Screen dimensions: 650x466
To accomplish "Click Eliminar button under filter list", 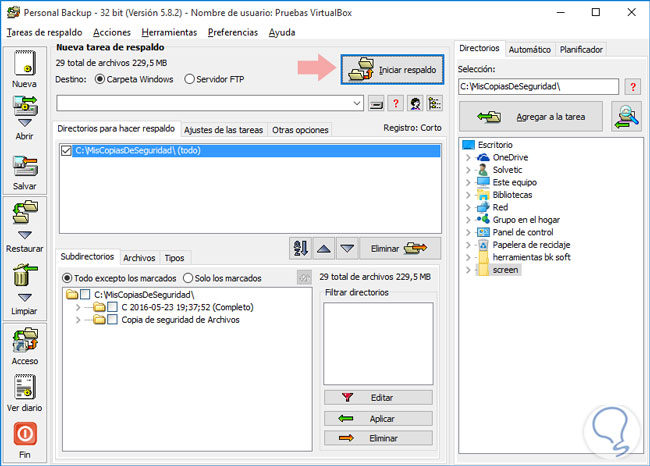I will [x=378, y=438].
